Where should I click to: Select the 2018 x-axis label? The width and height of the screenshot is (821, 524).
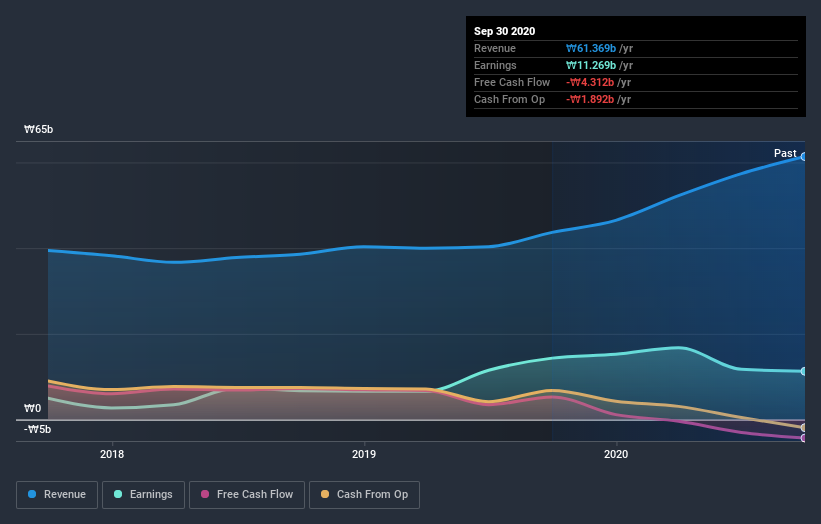coord(112,454)
